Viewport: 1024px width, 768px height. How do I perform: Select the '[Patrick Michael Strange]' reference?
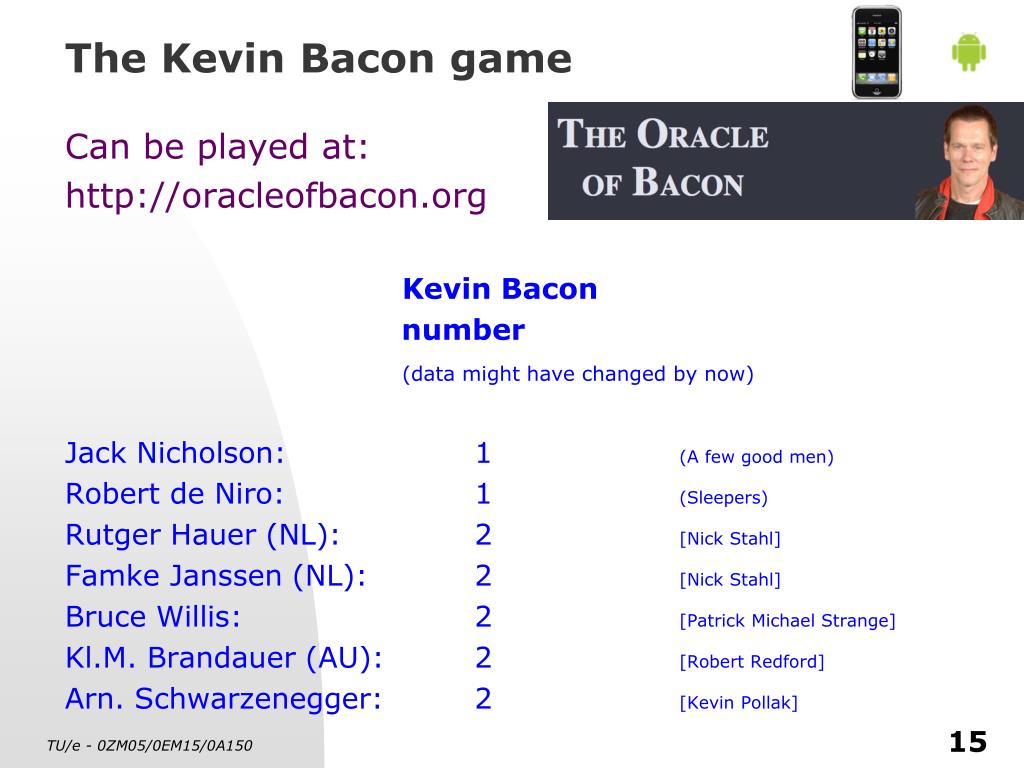tap(787, 620)
